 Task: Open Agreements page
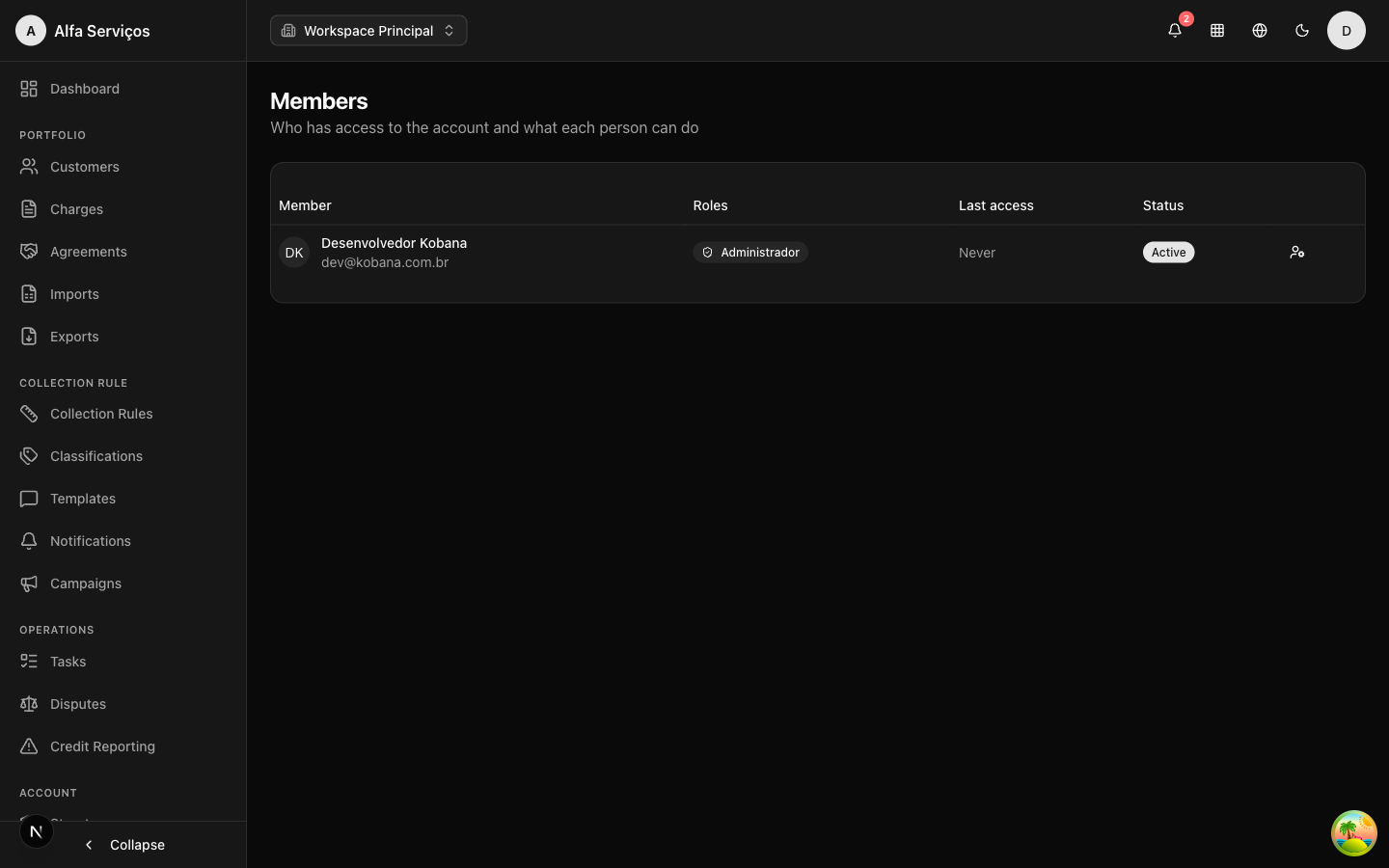(123, 252)
